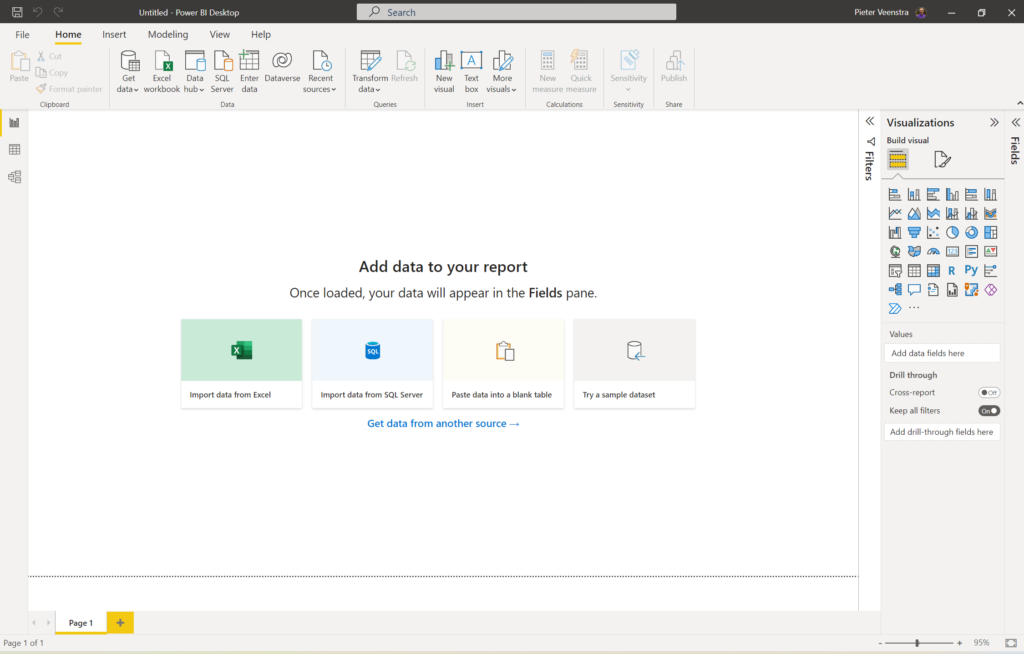Expand the Filters pane
This screenshot has height=654, width=1024.
tap(870, 122)
